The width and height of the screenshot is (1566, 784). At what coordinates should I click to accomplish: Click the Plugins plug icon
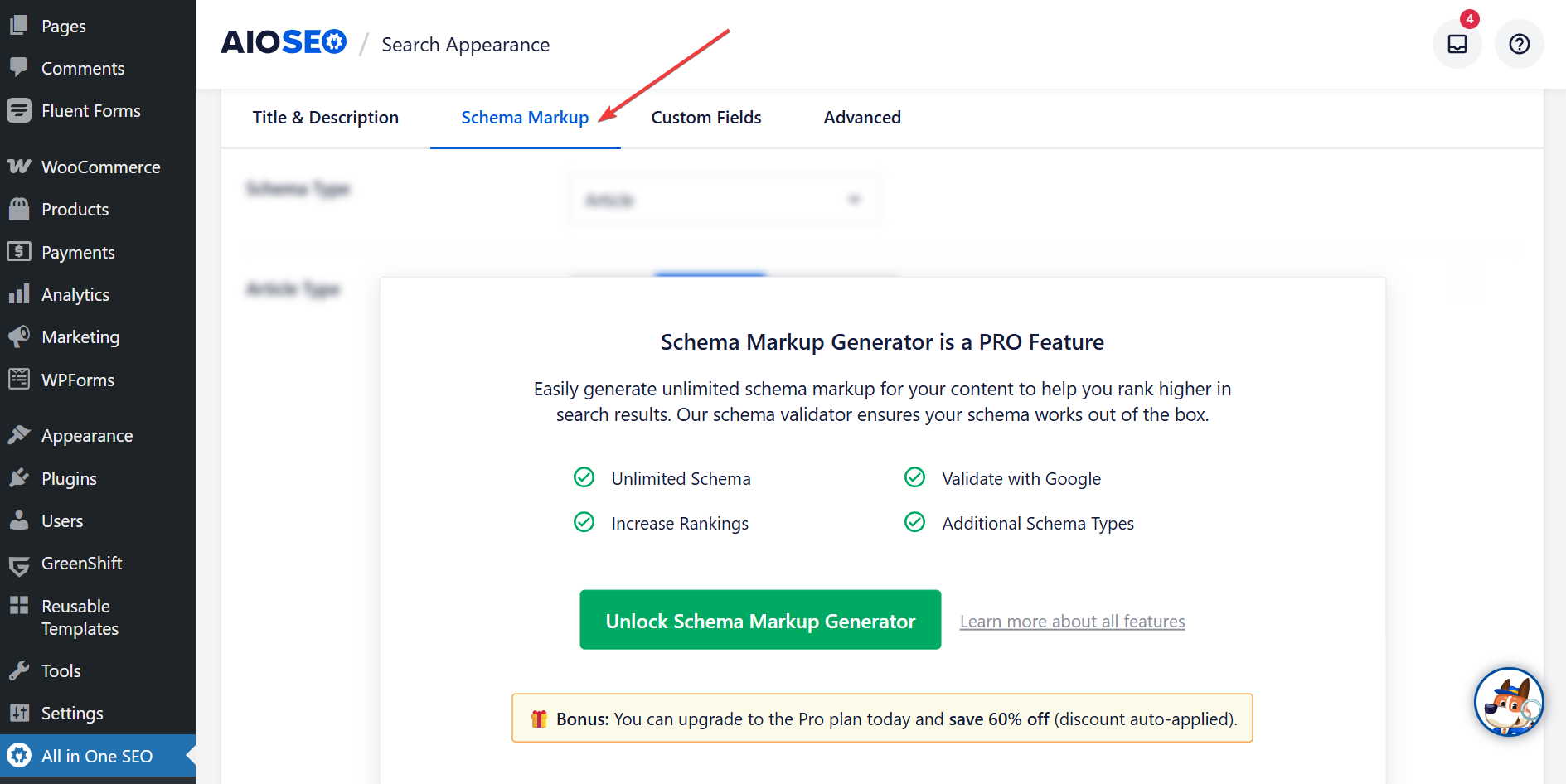pos(18,478)
